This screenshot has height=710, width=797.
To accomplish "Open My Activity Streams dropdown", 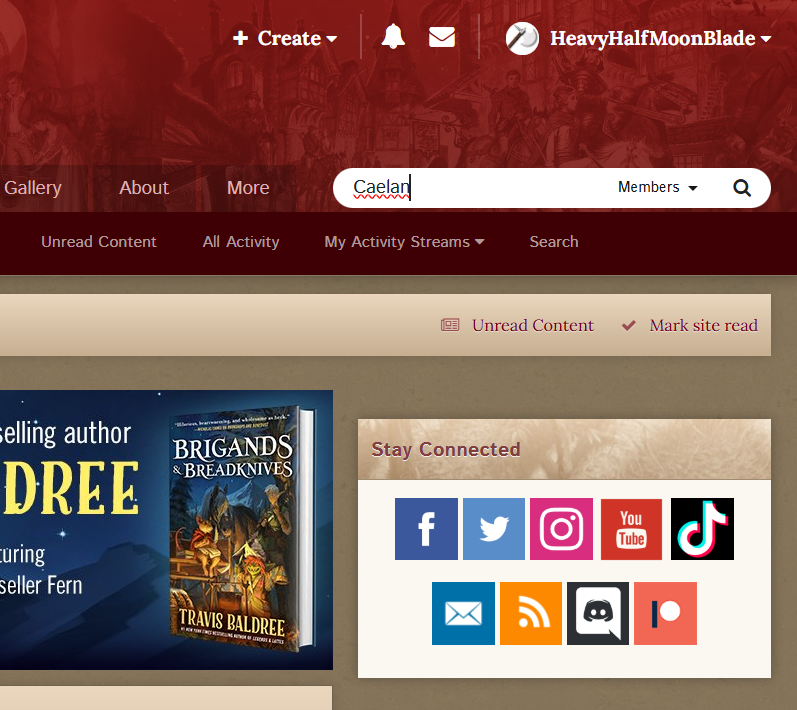I will [404, 242].
